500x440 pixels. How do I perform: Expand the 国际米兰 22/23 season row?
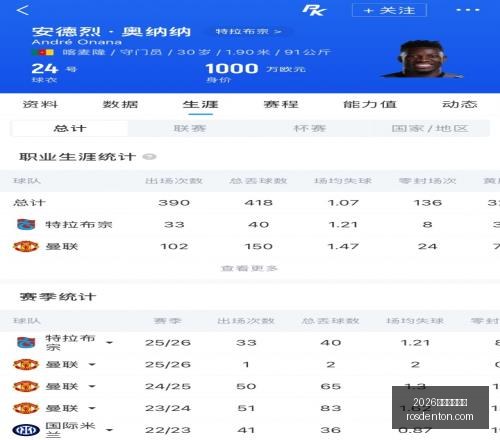coord(109,430)
